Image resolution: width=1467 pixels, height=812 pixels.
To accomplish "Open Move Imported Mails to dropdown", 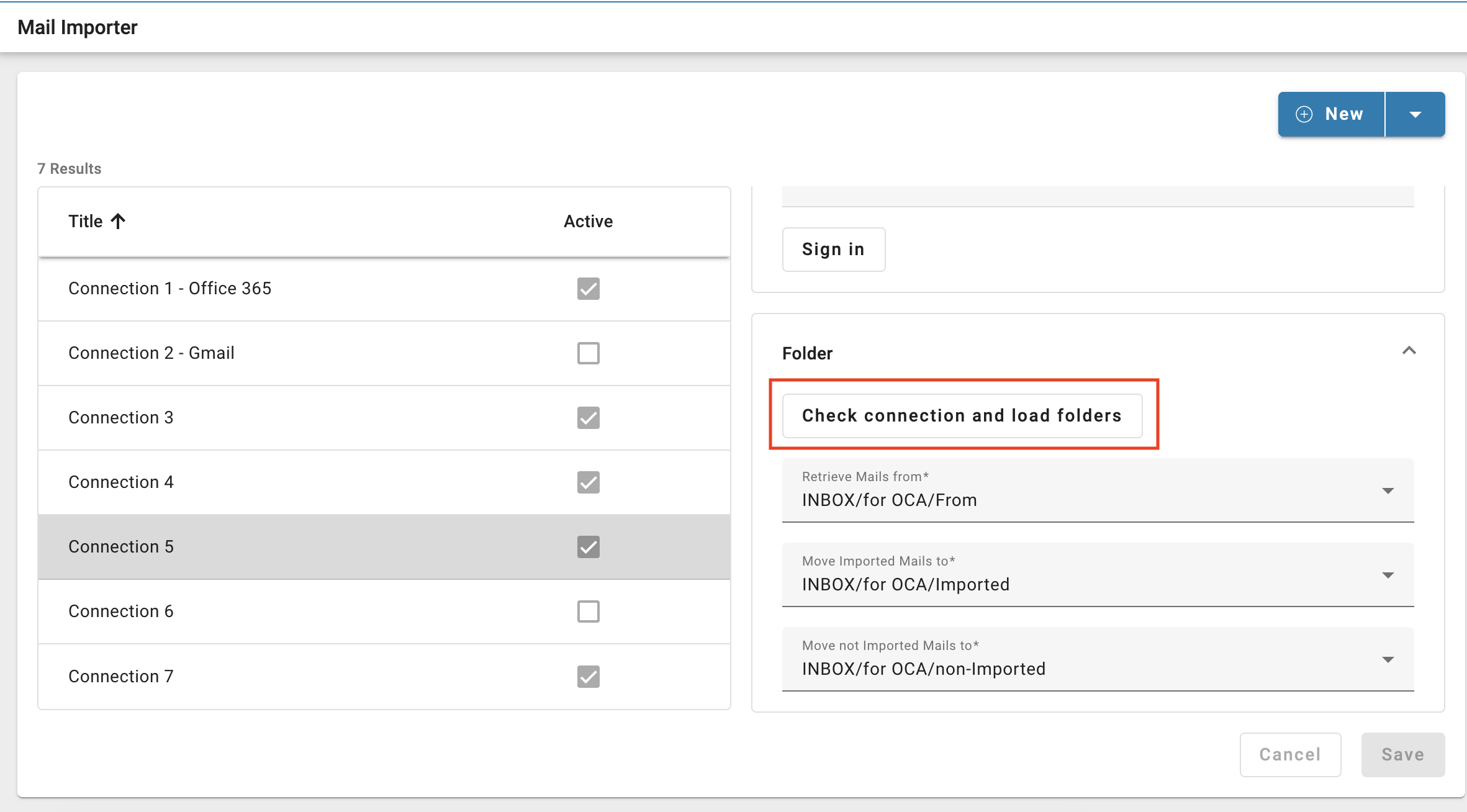I will pyautogui.click(x=1388, y=575).
